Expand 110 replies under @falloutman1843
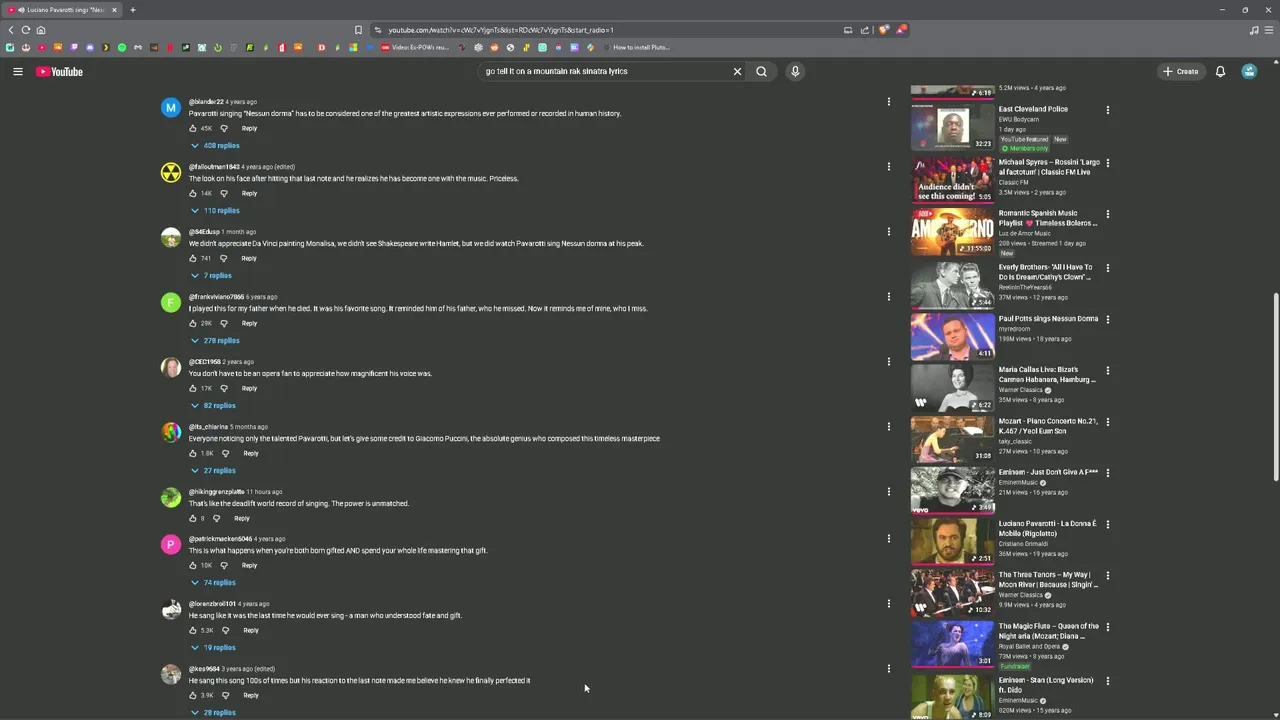1280x720 pixels. (x=215, y=210)
